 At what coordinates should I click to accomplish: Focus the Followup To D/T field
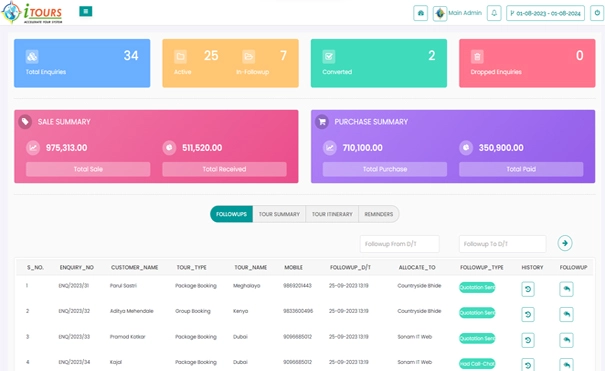click(x=502, y=244)
